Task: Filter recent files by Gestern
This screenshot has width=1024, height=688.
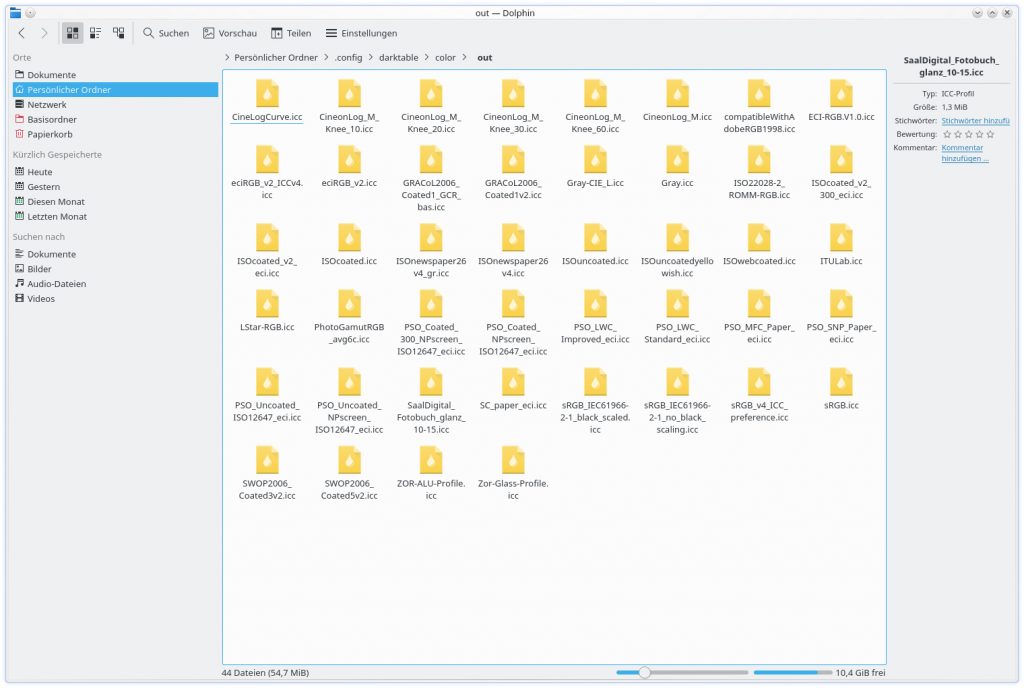Action: pyautogui.click(x=43, y=187)
